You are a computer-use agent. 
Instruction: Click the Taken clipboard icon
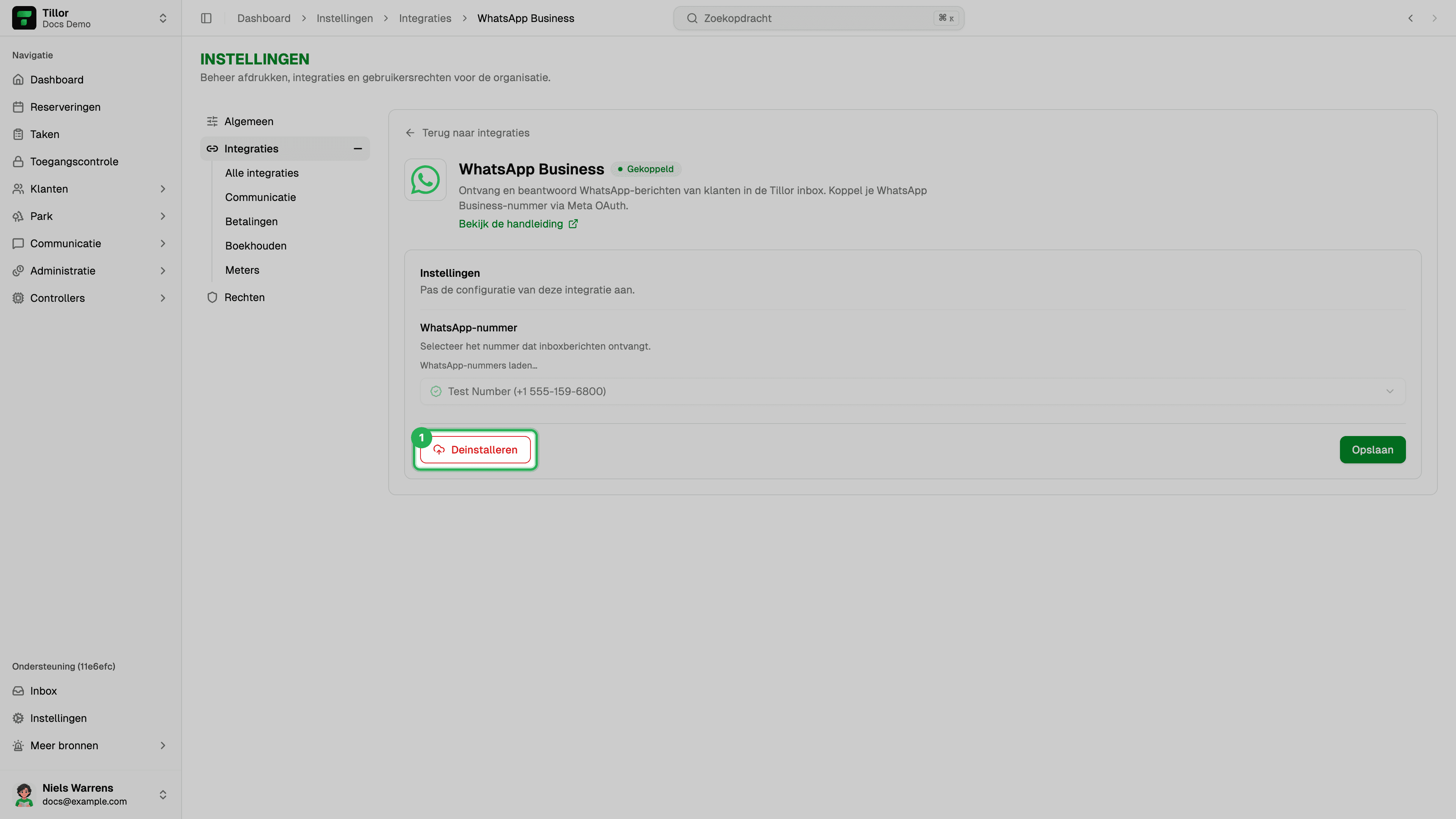[x=18, y=134]
